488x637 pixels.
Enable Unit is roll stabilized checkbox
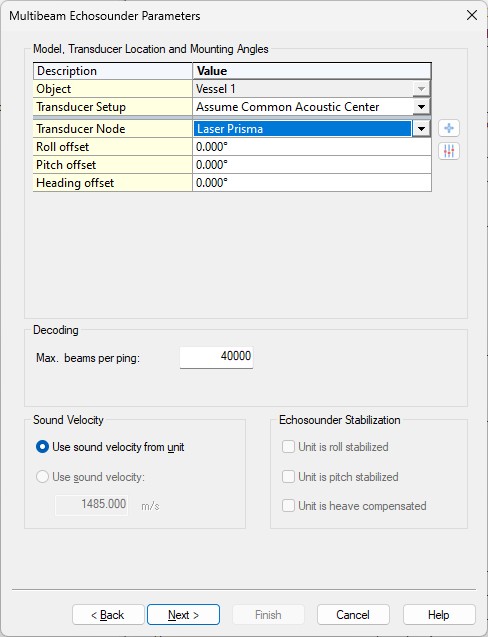288,447
